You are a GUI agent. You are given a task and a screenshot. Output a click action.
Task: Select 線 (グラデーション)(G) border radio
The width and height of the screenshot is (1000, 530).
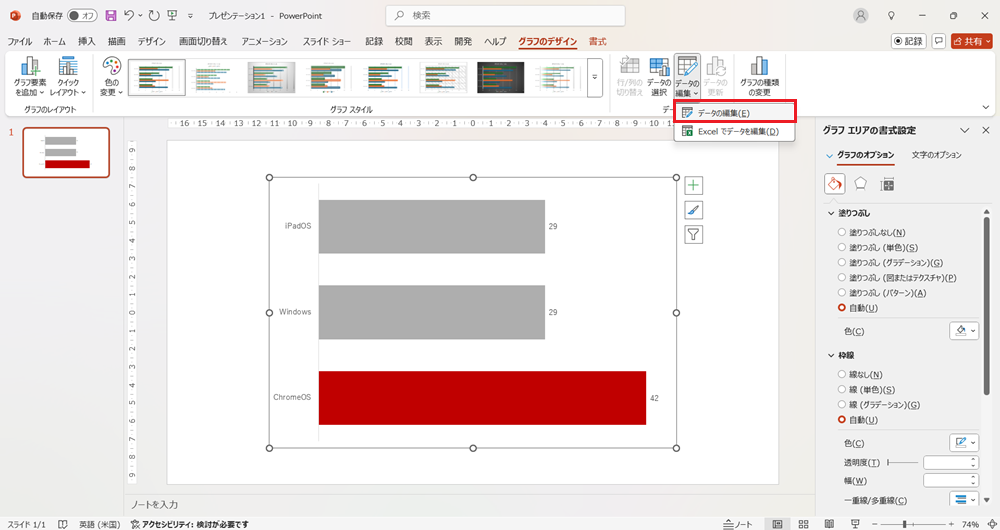[x=879, y=405]
